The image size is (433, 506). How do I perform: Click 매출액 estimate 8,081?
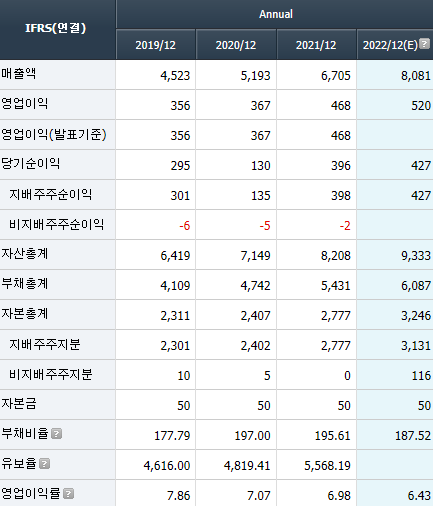[x=416, y=76]
